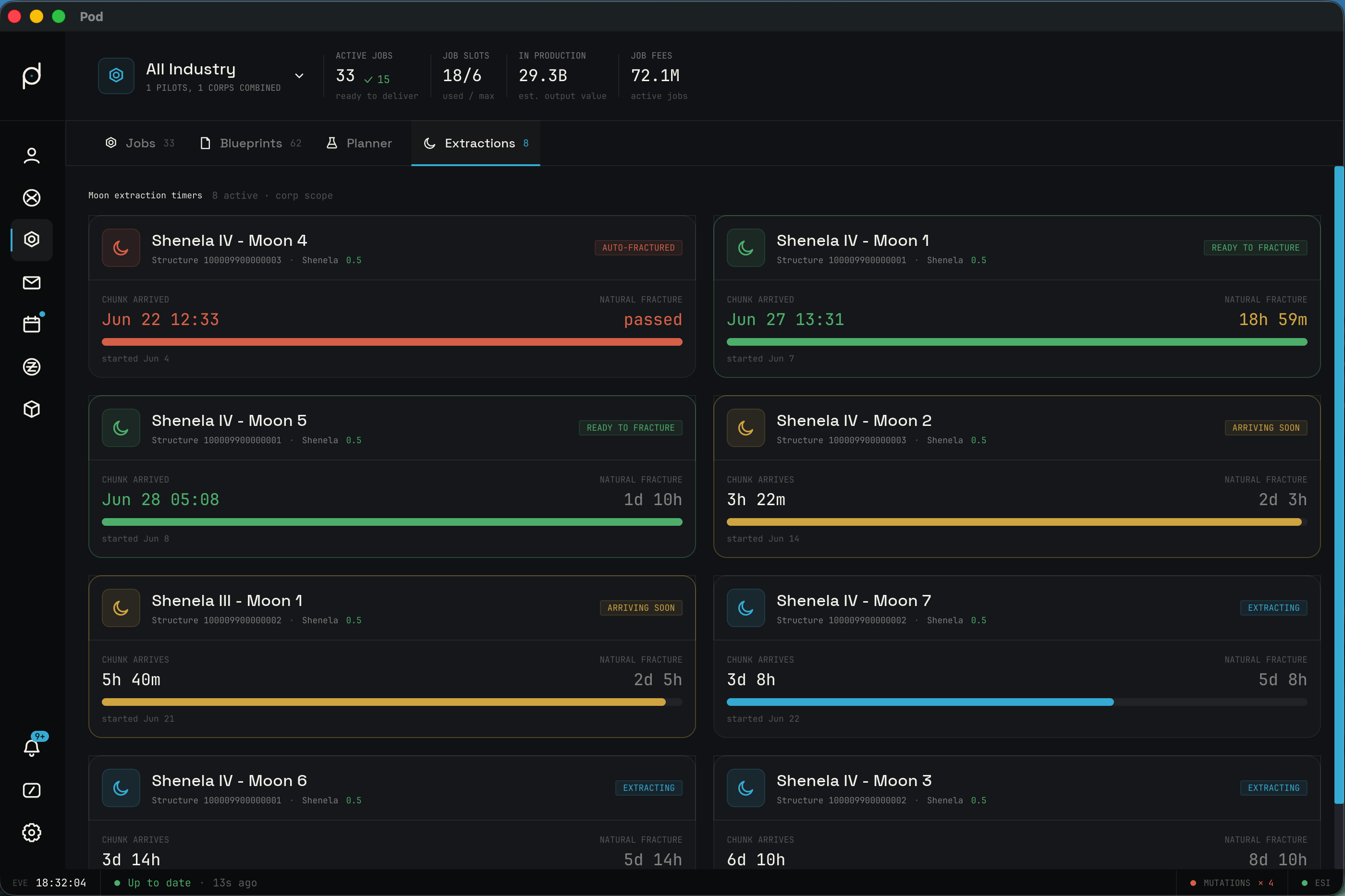Click the 18/6 job slots value
The image size is (1345, 896).
point(462,75)
